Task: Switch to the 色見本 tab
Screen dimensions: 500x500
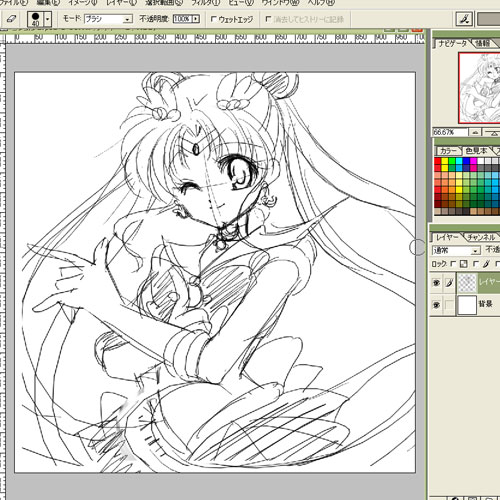Action: pos(476,151)
